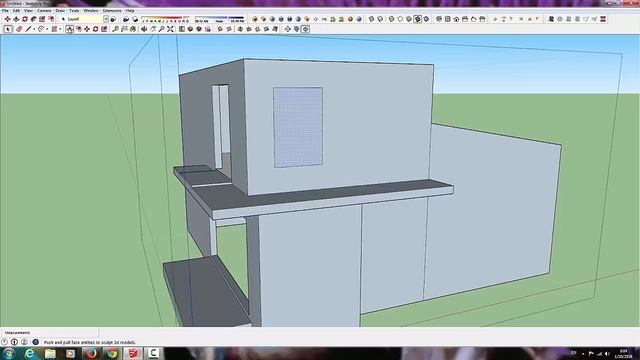Viewport: 640px width, 360px height.
Task: Switch to Back standard view
Action: (x=473, y=19)
